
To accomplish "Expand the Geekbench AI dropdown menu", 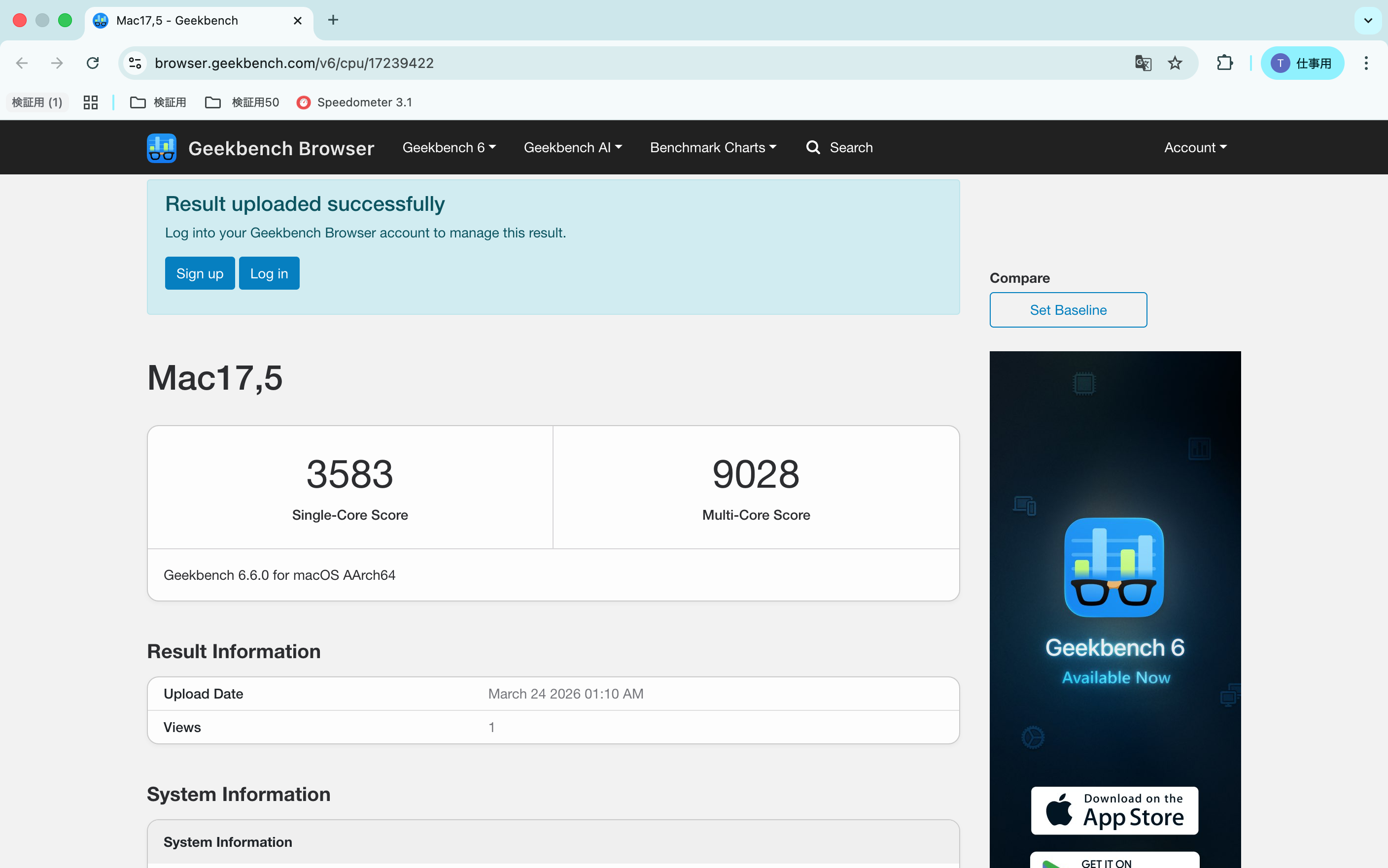I will [x=573, y=147].
